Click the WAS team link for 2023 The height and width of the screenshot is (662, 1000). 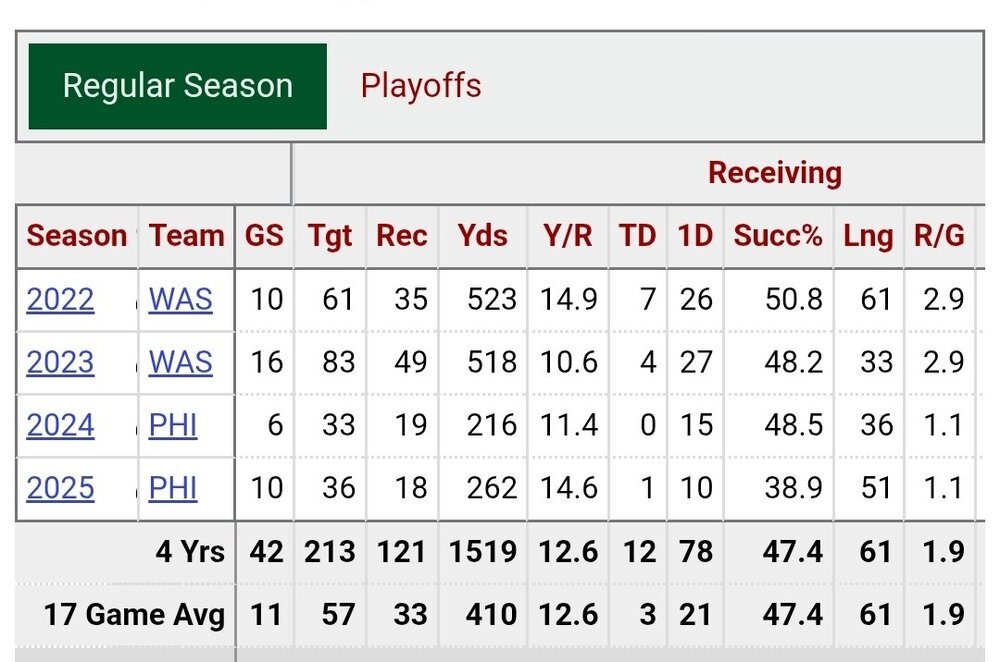[180, 363]
